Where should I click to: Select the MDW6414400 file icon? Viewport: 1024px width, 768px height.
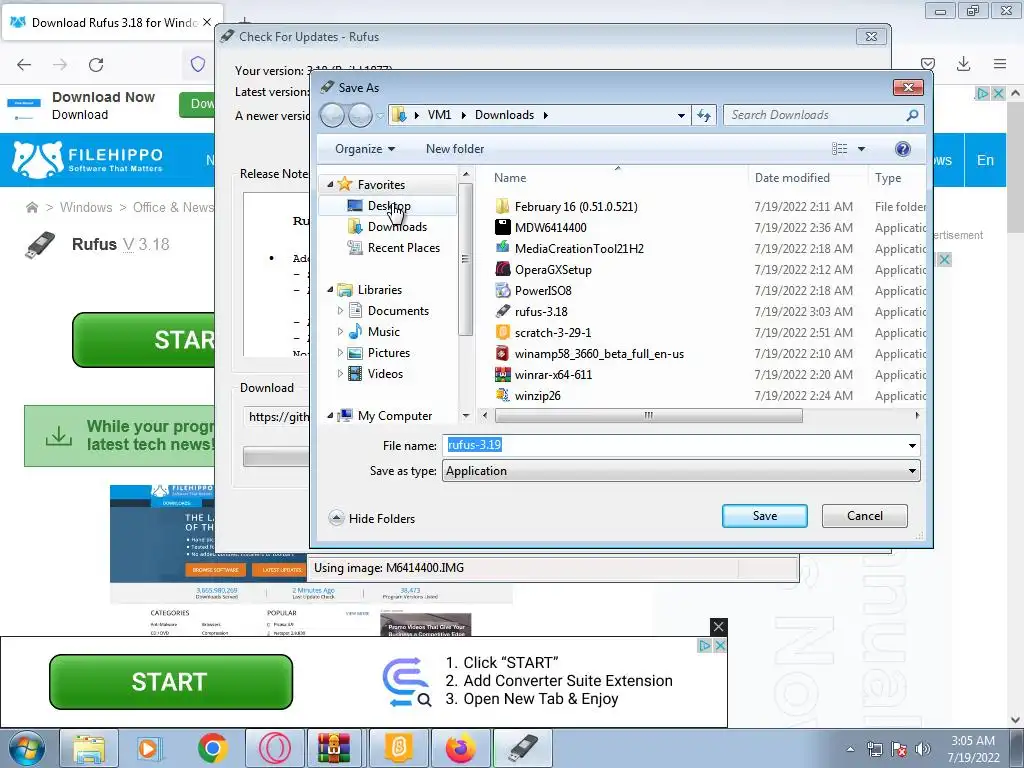[x=502, y=227]
